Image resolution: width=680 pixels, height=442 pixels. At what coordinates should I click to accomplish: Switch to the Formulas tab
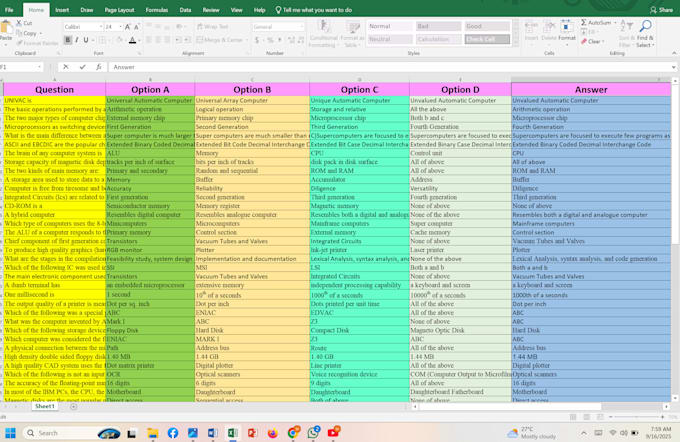click(x=157, y=10)
